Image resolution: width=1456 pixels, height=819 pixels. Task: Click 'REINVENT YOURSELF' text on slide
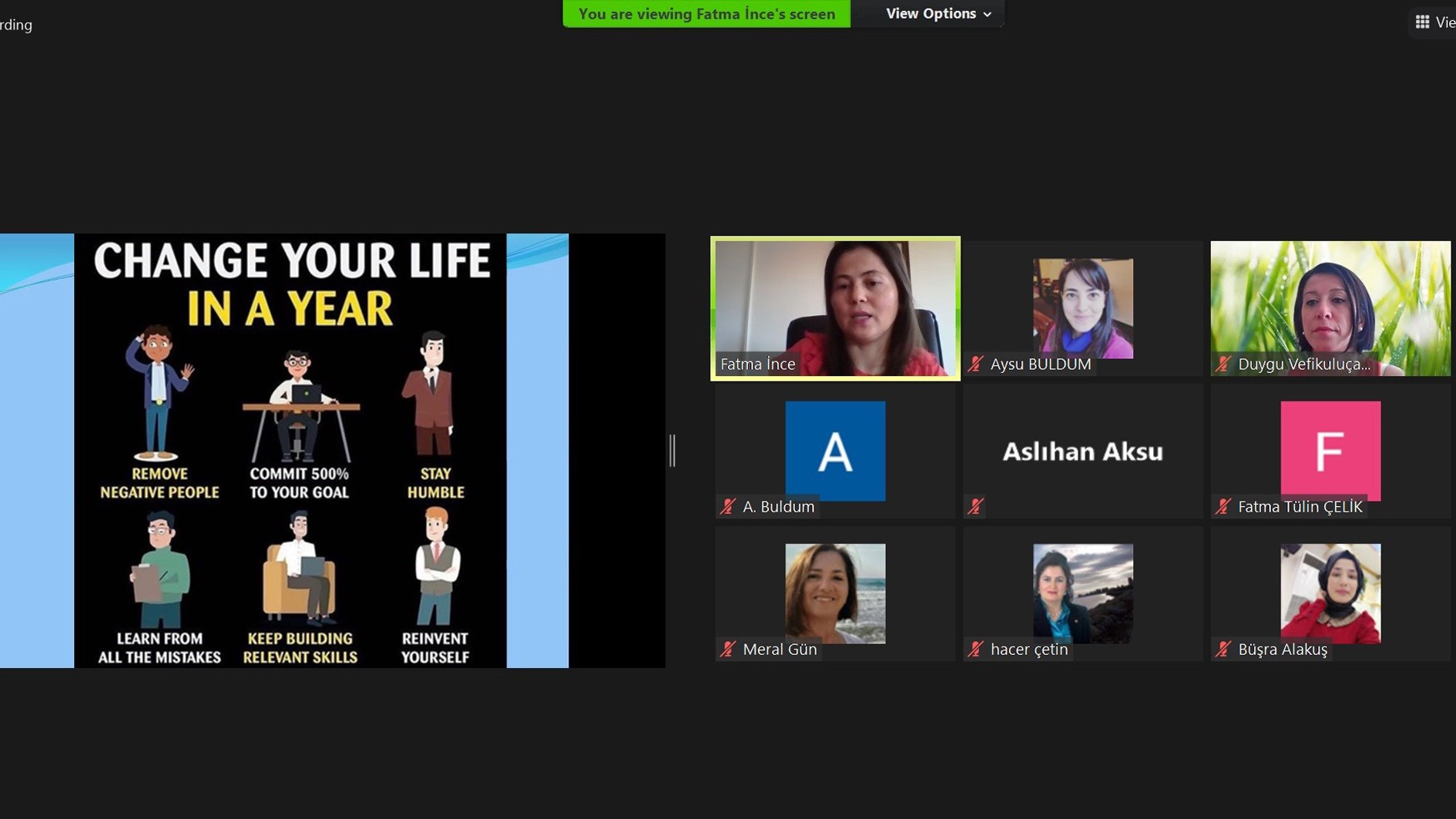[434, 648]
